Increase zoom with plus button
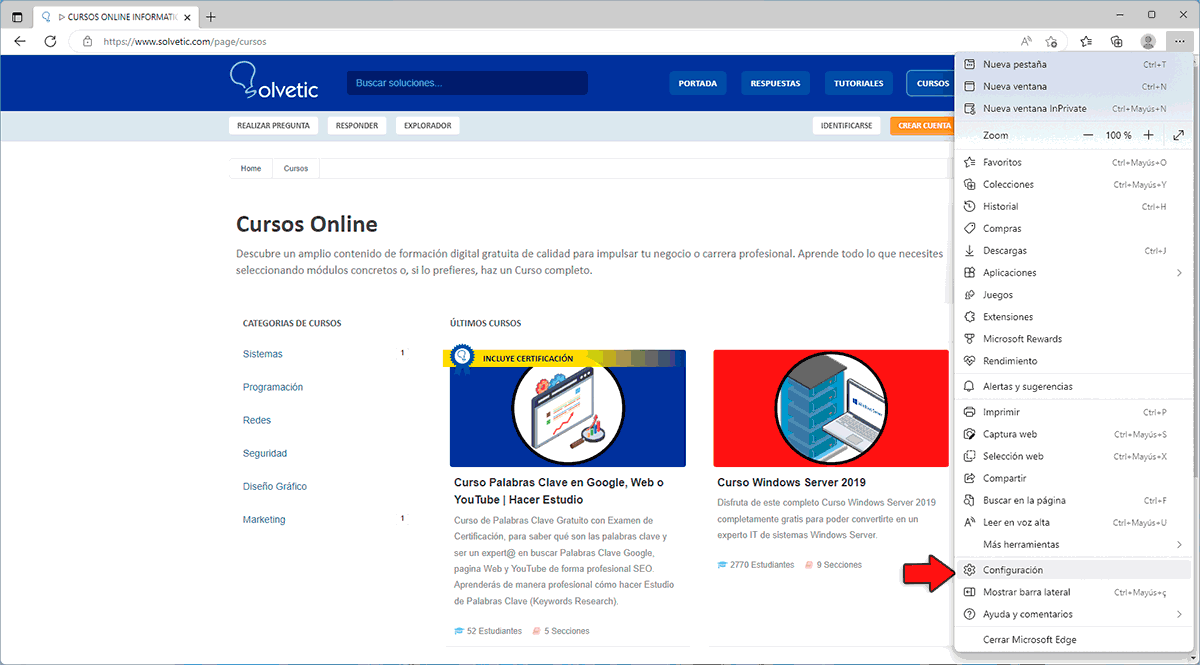The width and height of the screenshot is (1200, 665). (x=1149, y=135)
